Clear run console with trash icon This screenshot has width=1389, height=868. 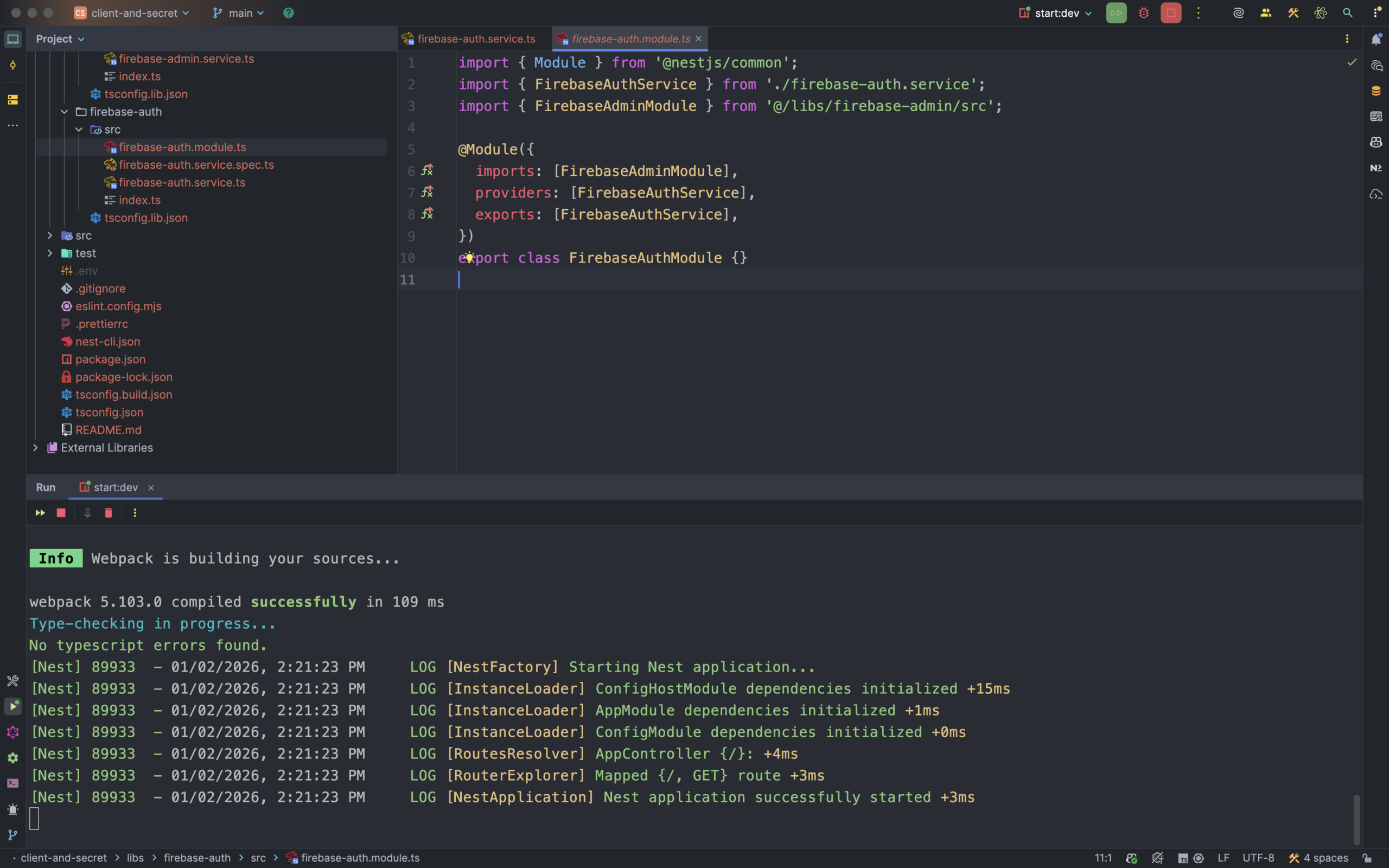(109, 513)
